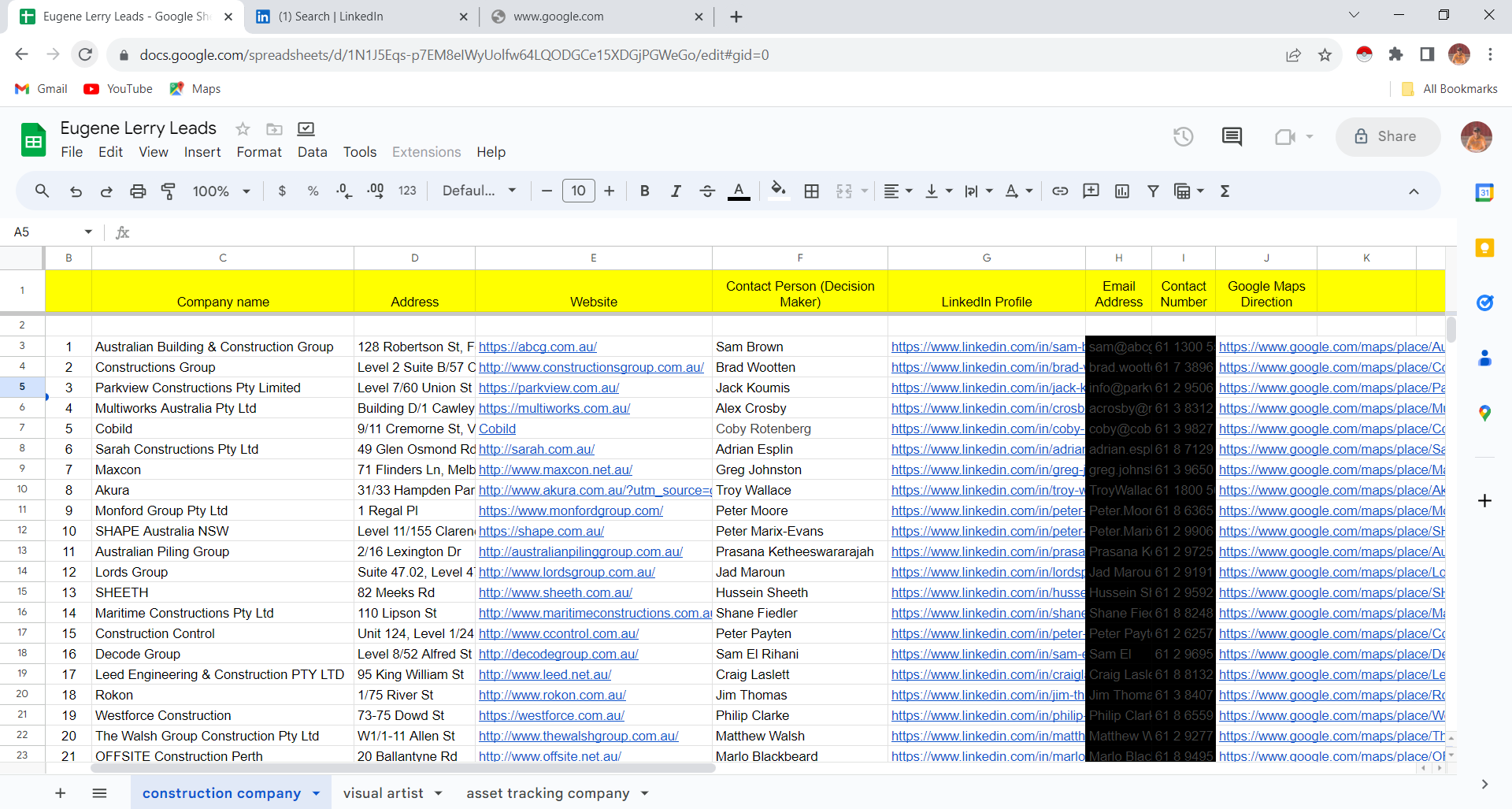1512x809 pixels.
Task: Open the All sheets list icon
Action: tap(99, 793)
